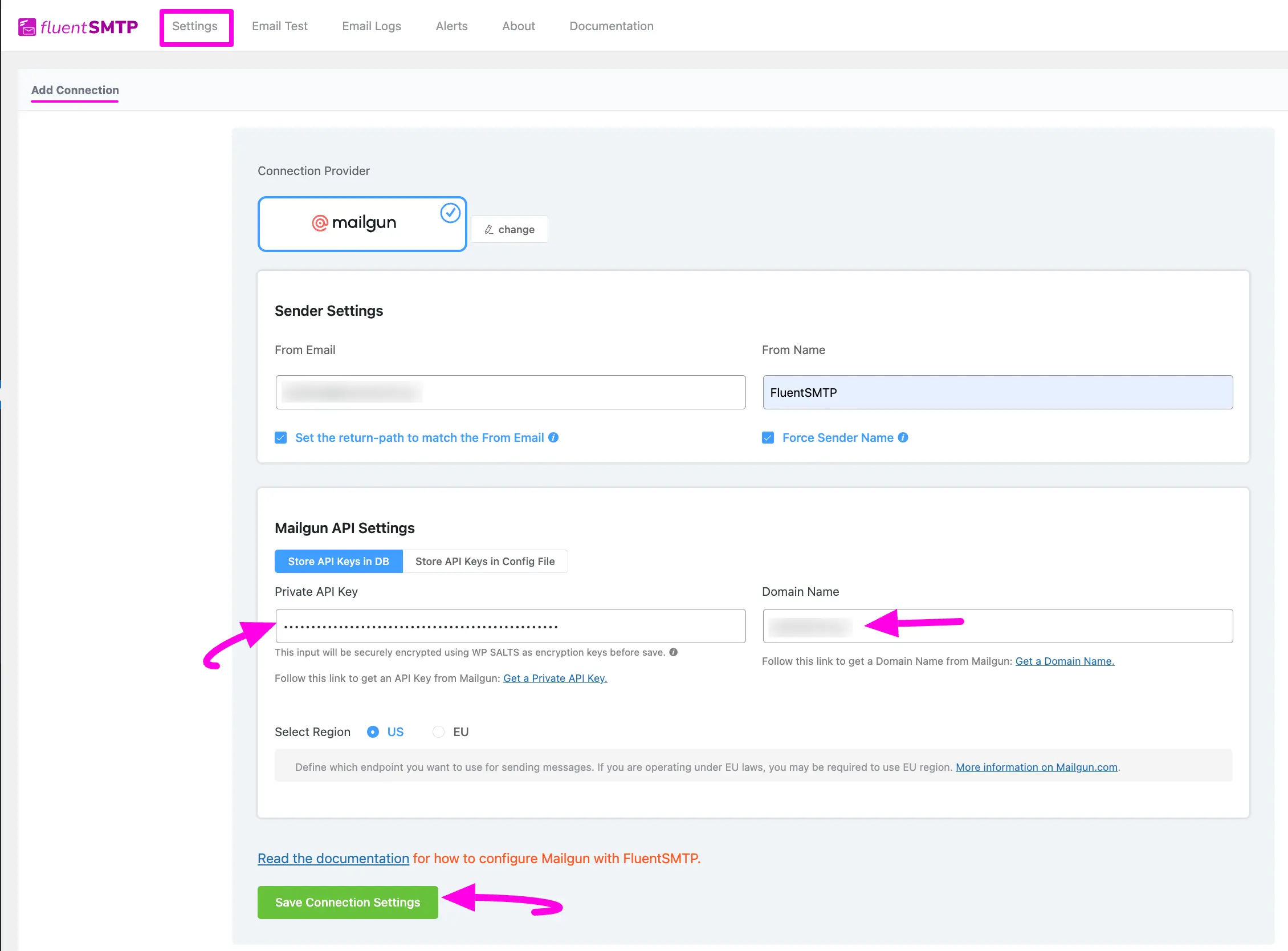
Task: Click the Private API Key input field
Action: (x=511, y=627)
